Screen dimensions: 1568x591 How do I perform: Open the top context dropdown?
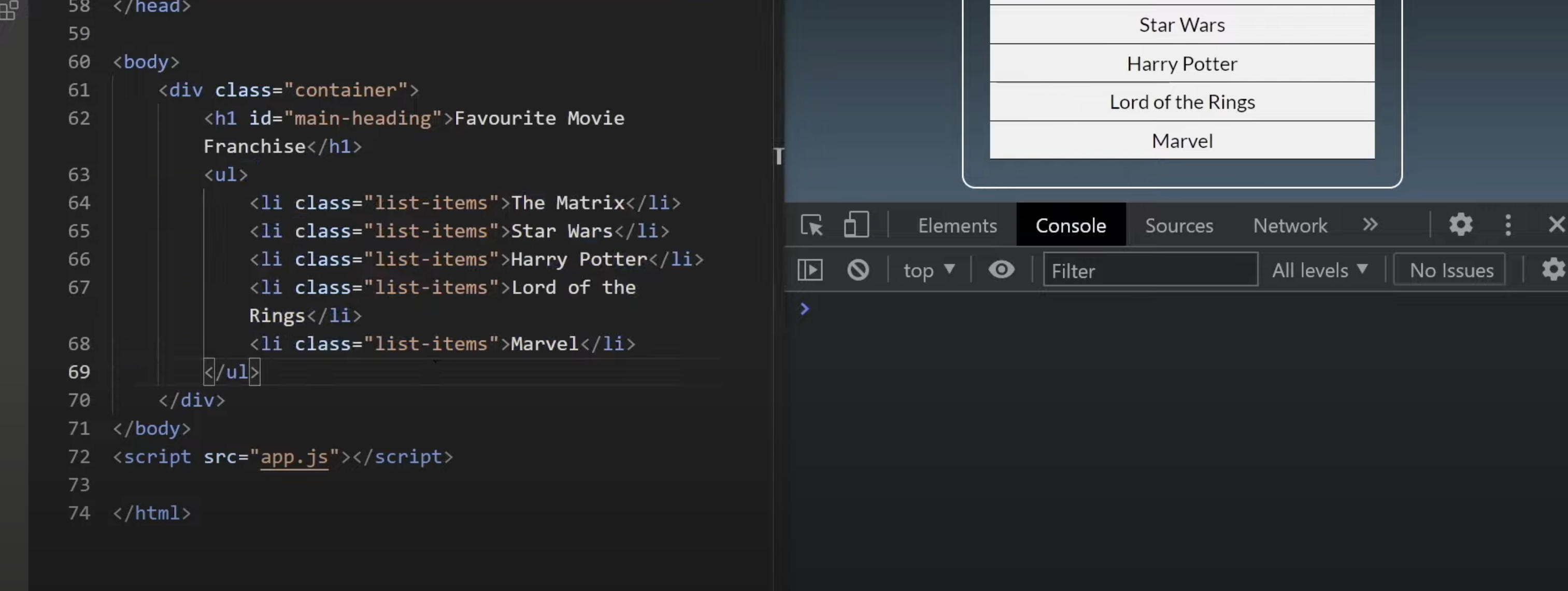coord(929,270)
